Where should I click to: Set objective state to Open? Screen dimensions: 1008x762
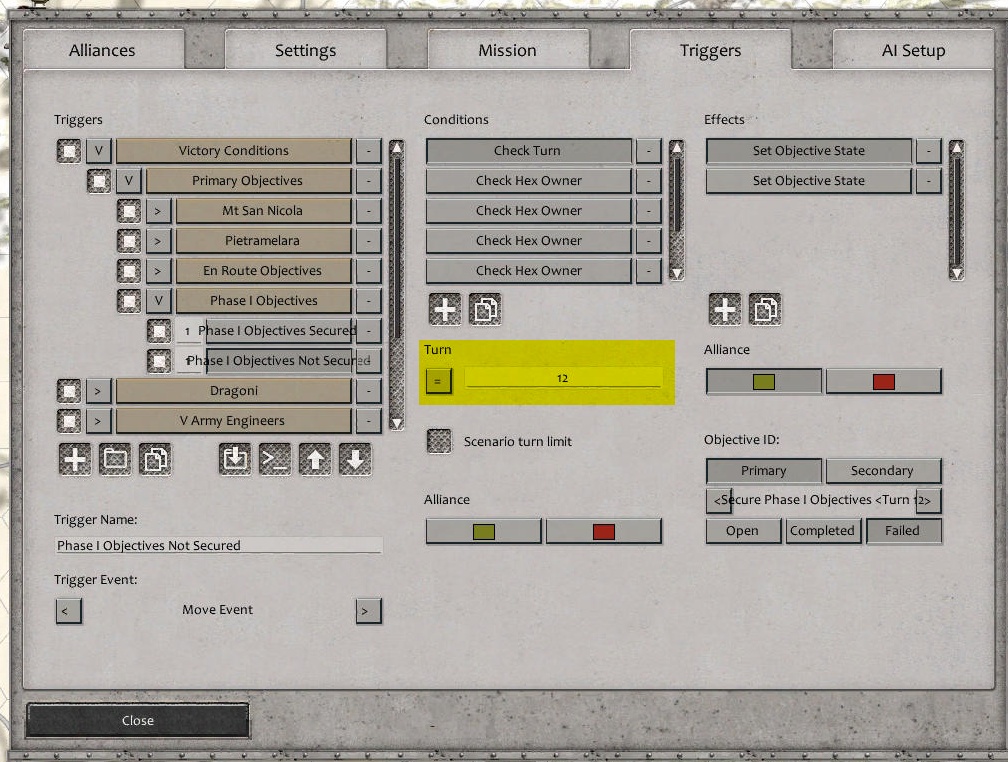point(743,531)
